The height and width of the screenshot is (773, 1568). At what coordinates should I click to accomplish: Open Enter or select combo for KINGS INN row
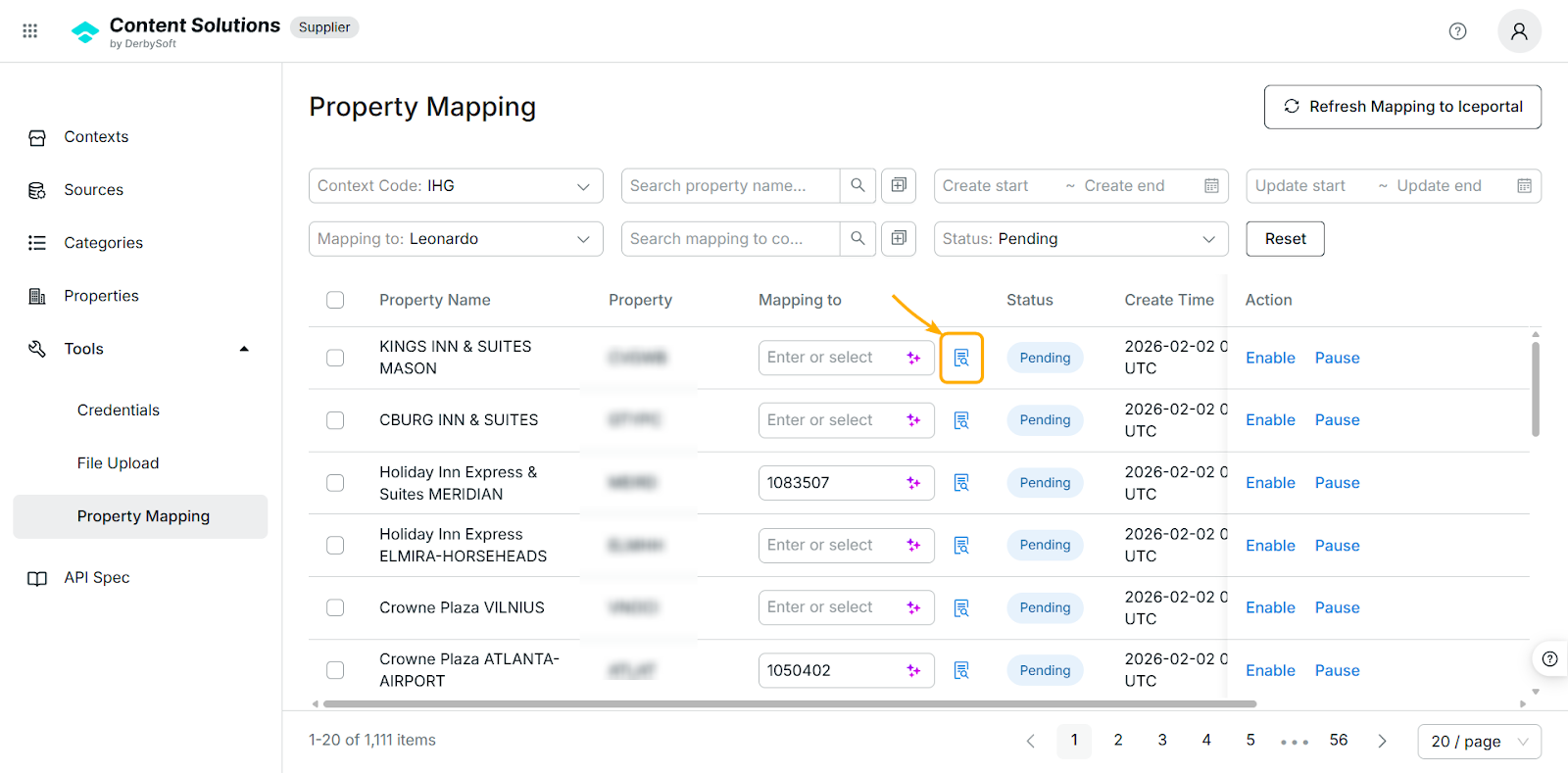(846, 358)
